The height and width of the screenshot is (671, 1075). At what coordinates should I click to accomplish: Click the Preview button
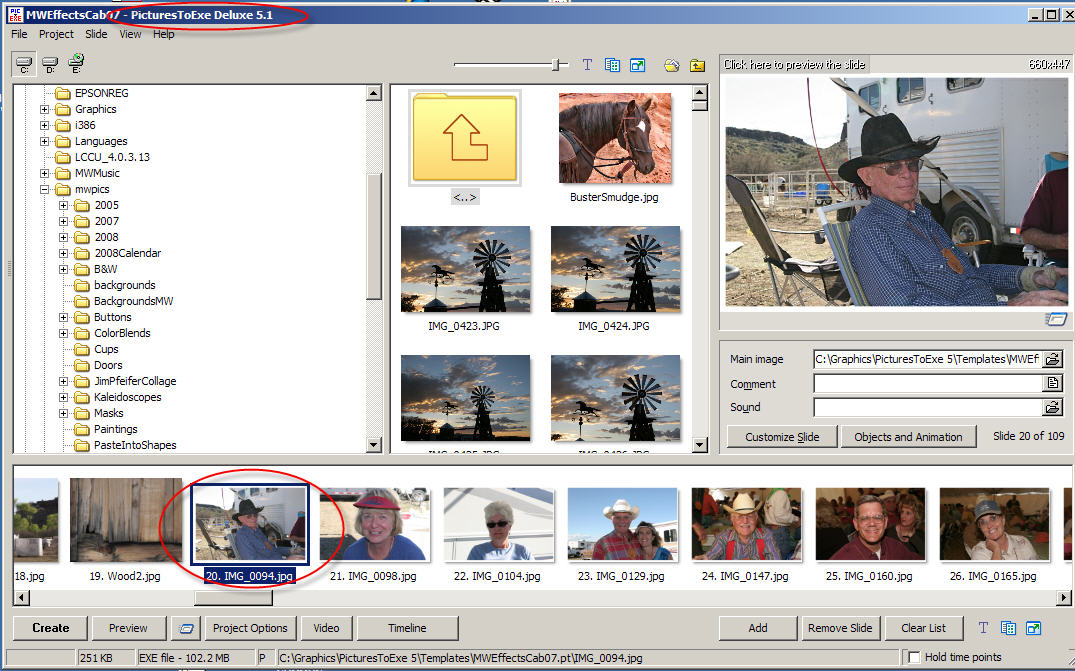[128, 628]
